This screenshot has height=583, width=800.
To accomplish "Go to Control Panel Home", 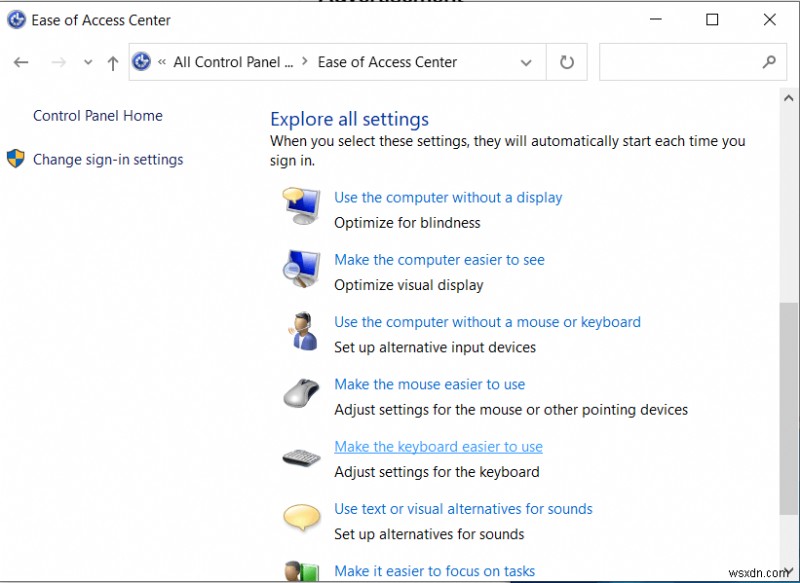I will point(97,115).
